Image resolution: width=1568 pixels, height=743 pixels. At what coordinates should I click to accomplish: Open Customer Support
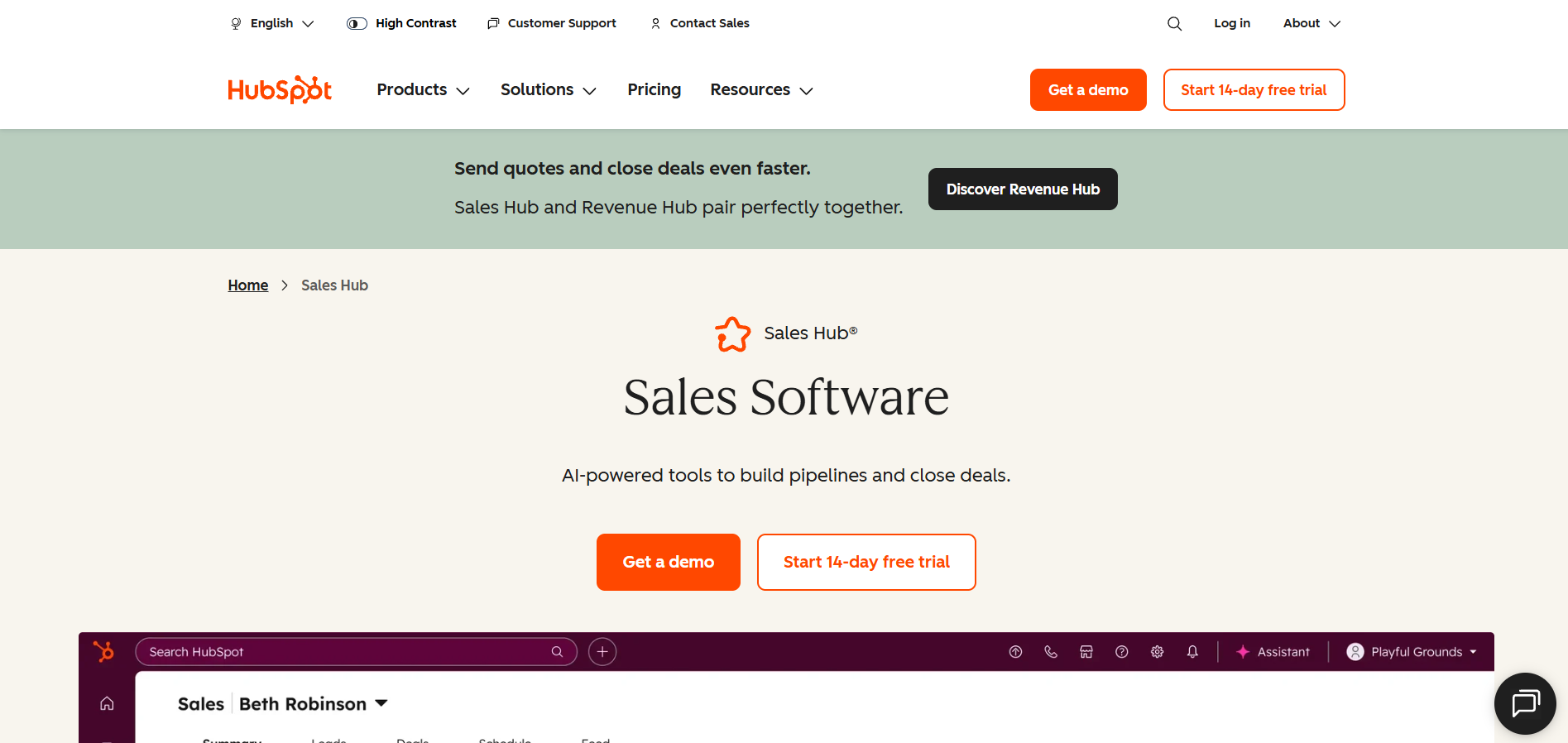click(x=552, y=23)
